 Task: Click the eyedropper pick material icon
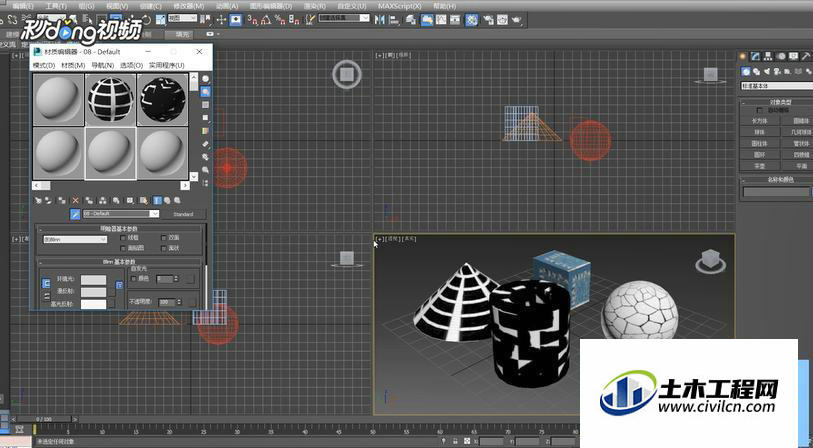click(x=75, y=214)
